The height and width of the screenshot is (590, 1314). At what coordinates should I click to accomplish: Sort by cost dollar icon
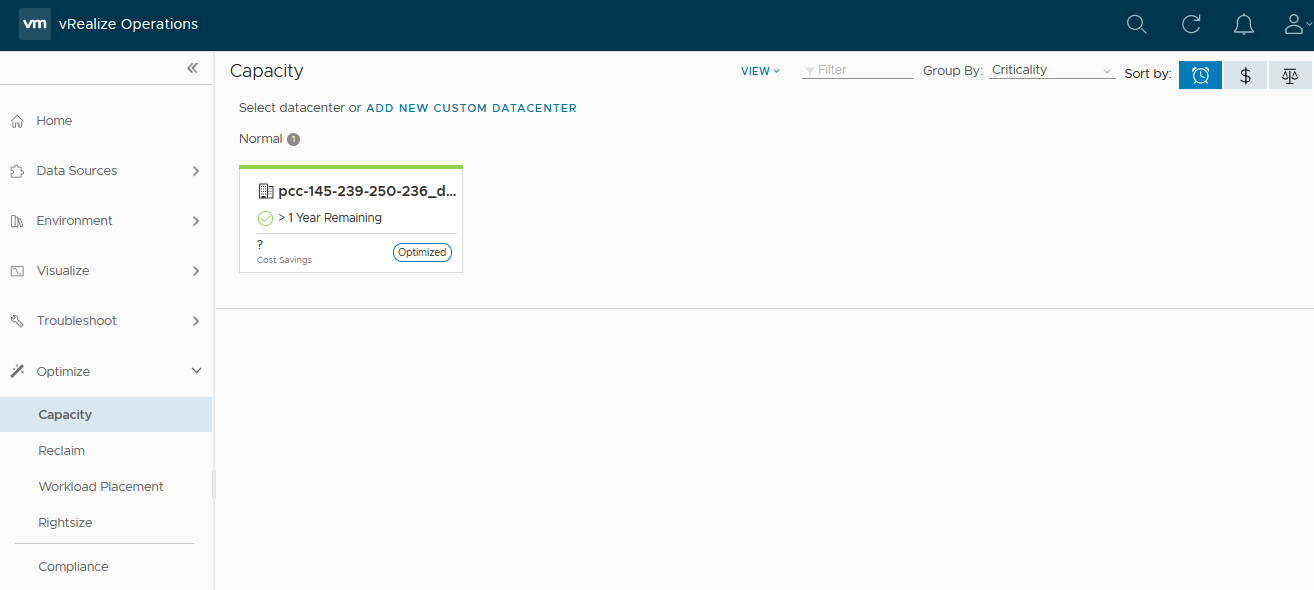click(1245, 75)
